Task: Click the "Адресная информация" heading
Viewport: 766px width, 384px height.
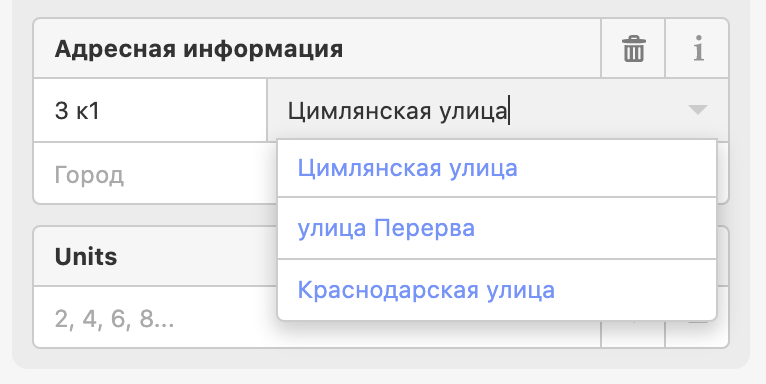Action: pos(199,49)
